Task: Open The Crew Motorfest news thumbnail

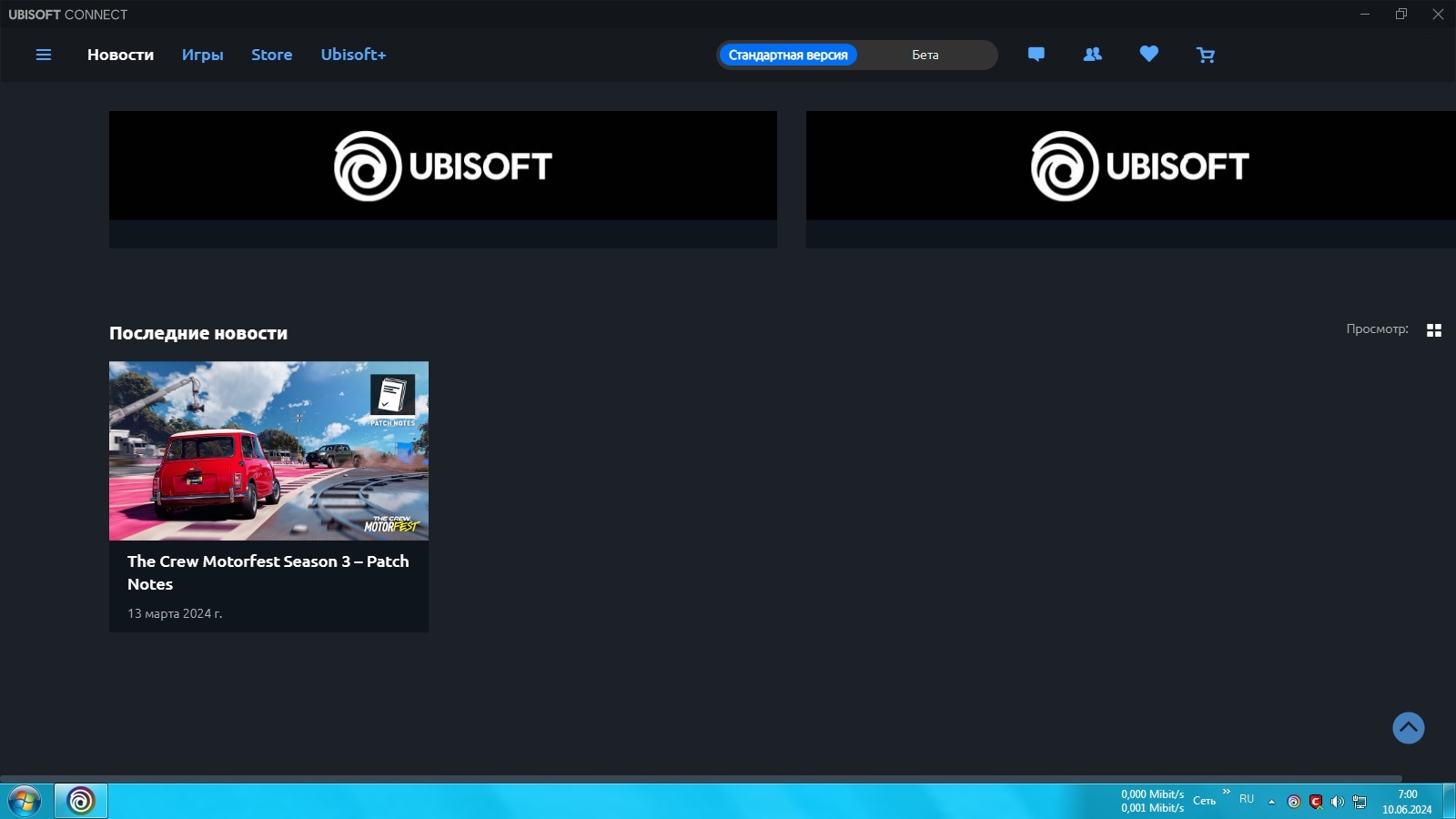Action: pyautogui.click(x=268, y=450)
